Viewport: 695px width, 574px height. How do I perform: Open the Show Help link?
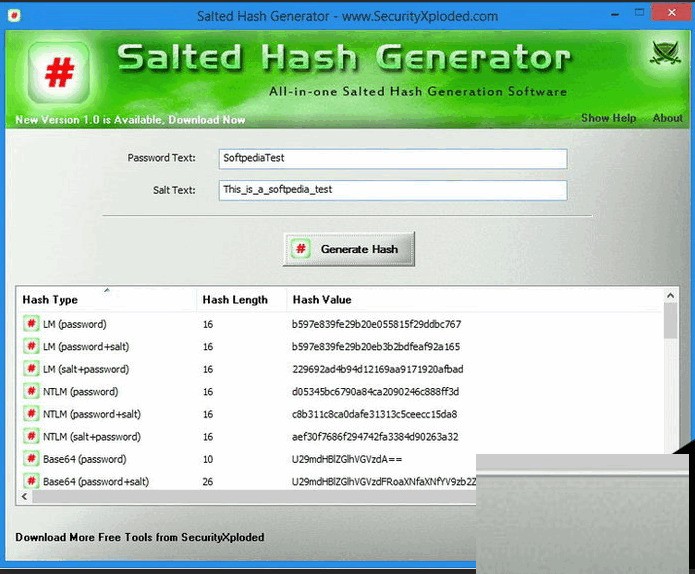click(609, 118)
